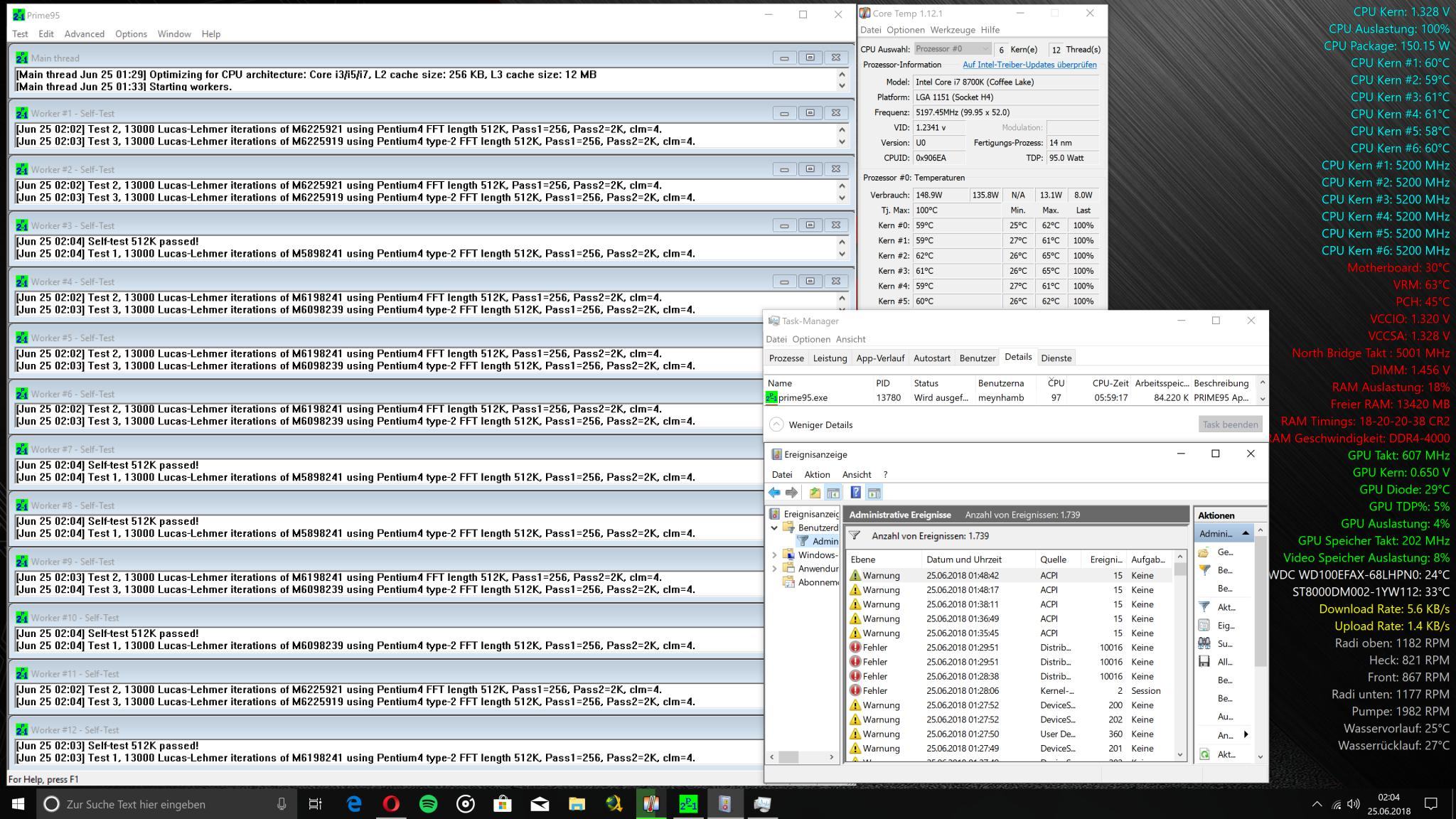Open Microsoft Edge from the taskbar
This screenshot has width=1456, height=819.
click(354, 804)
